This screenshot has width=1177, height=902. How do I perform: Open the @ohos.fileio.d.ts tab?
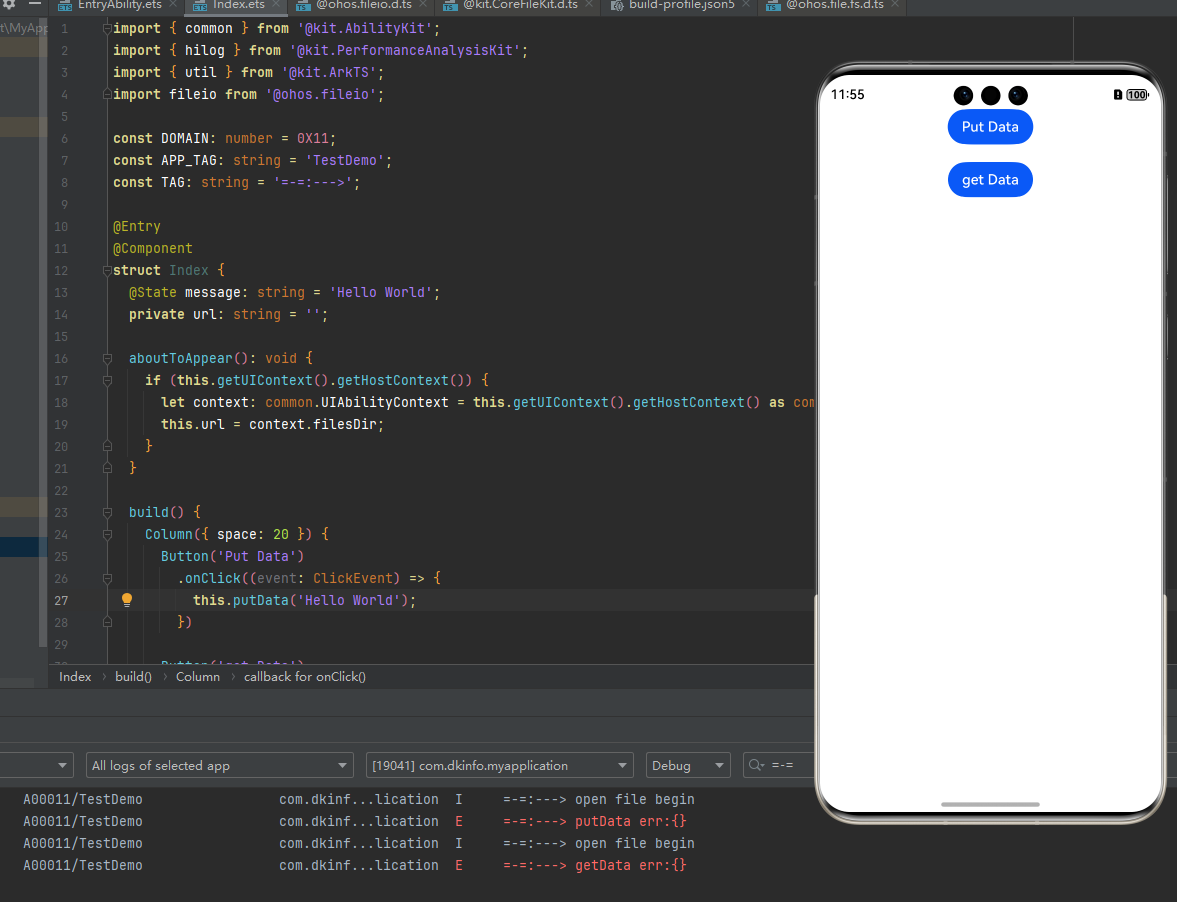[x=363, y=5]
